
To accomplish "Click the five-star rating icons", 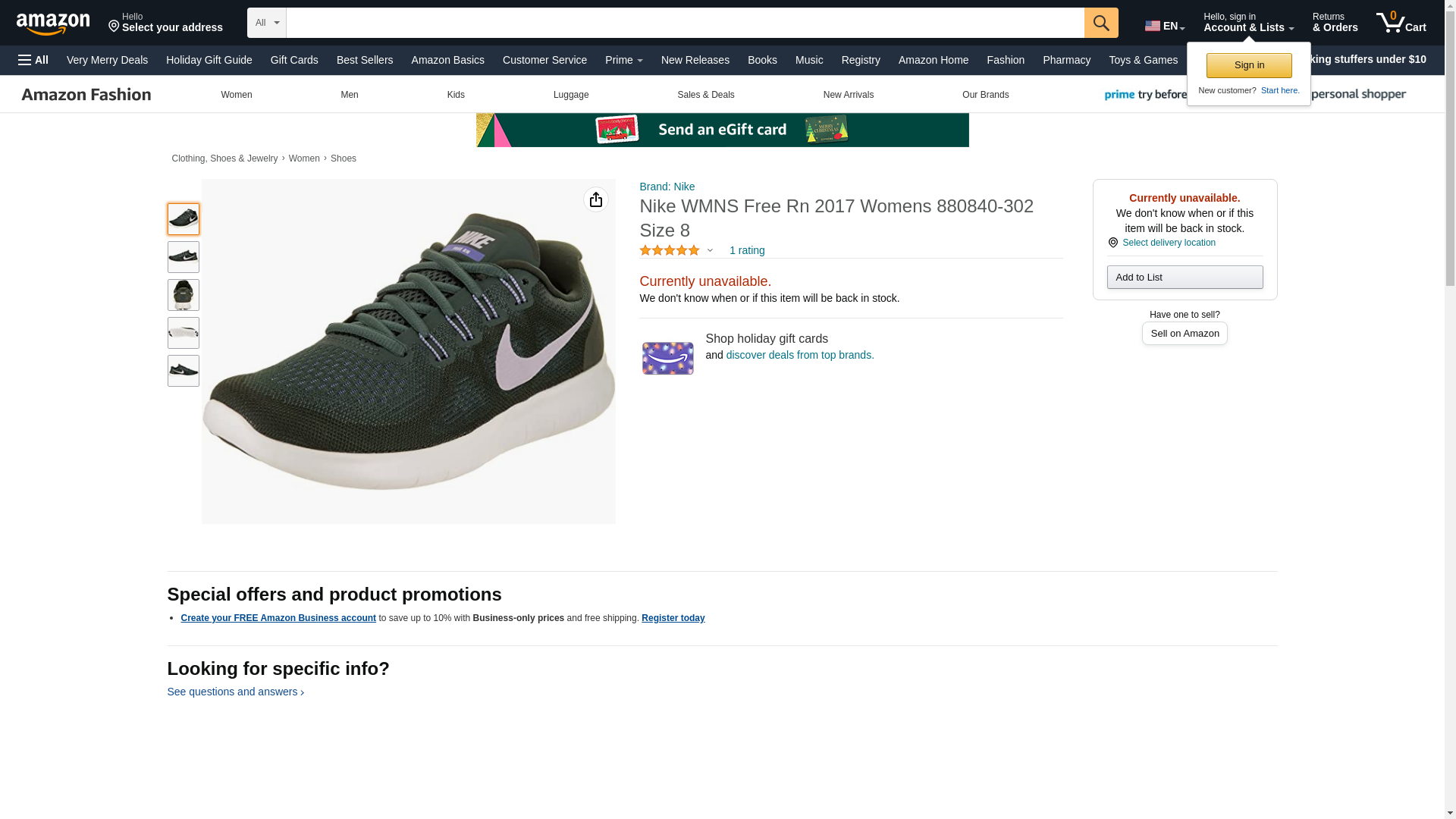I will pyautogui.click(x=669, y=250).
